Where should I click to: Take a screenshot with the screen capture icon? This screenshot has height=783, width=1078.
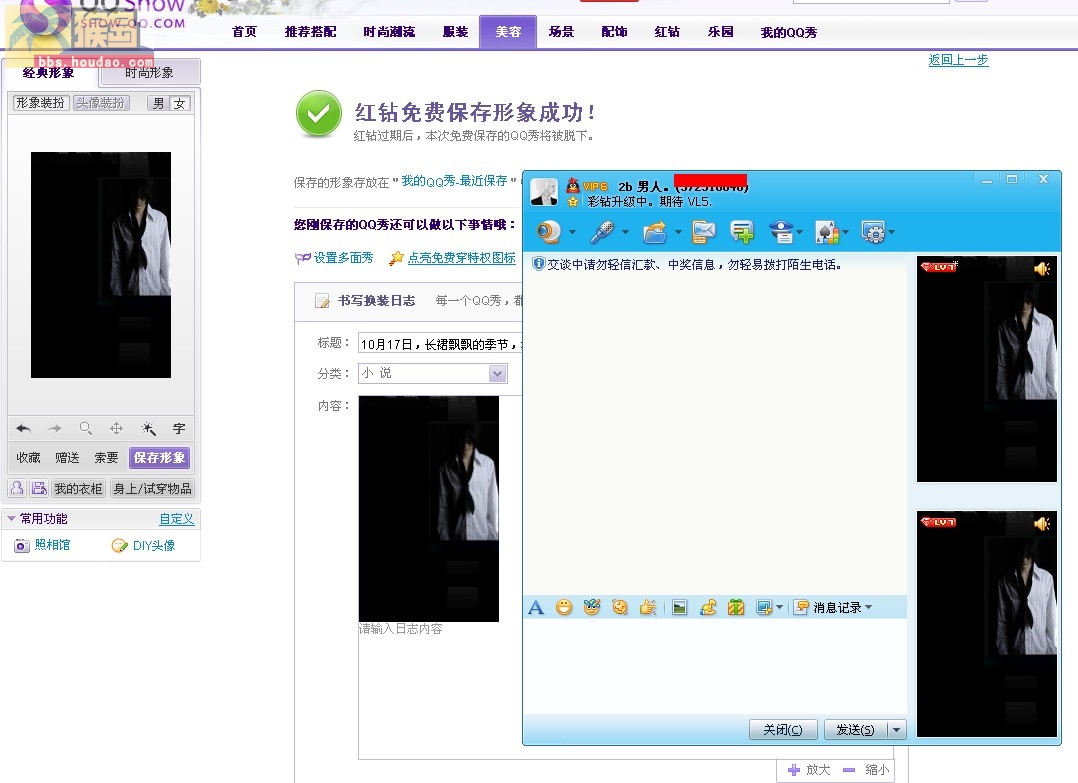click(763, 607)
